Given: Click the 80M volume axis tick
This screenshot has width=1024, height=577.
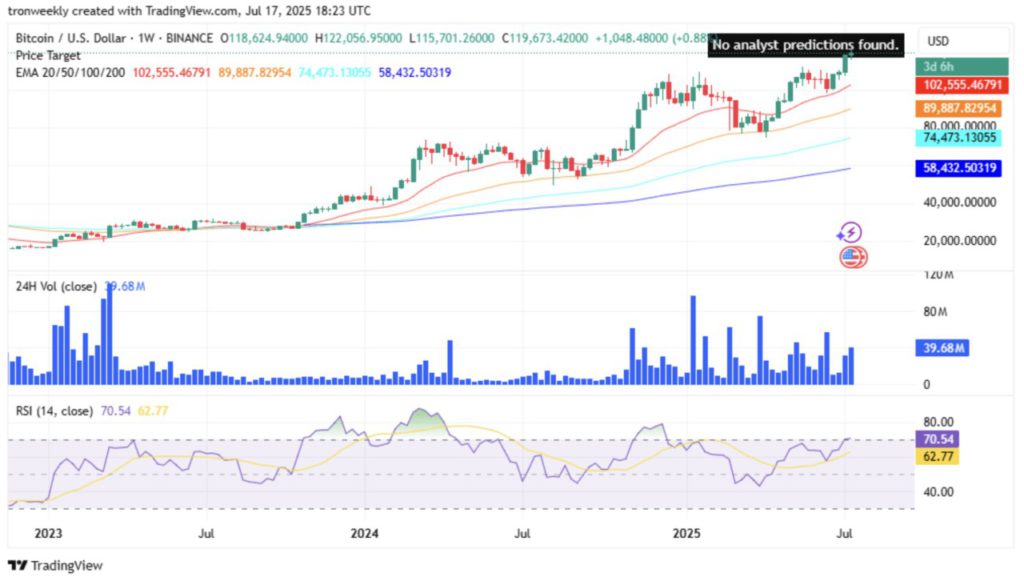Looking at the screenshot, I should click(935, 312).
